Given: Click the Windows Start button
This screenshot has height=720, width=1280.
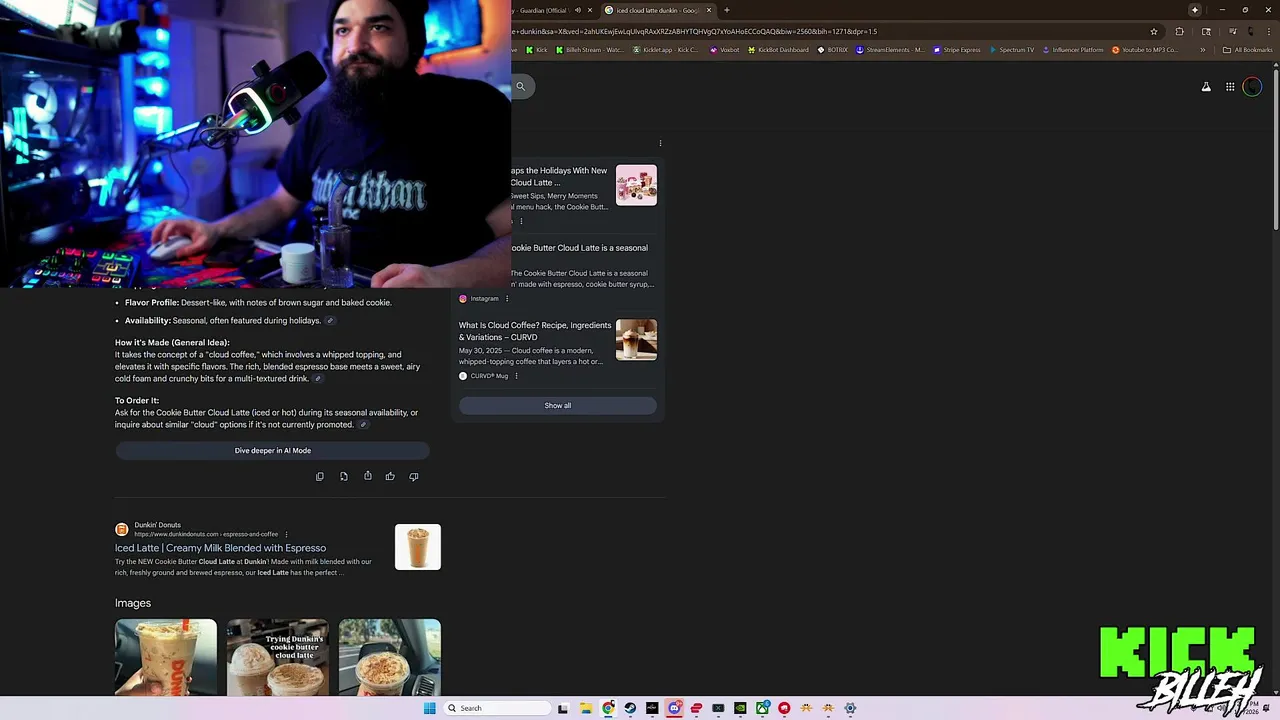Looking at the screenshot, I should [430, 708].
